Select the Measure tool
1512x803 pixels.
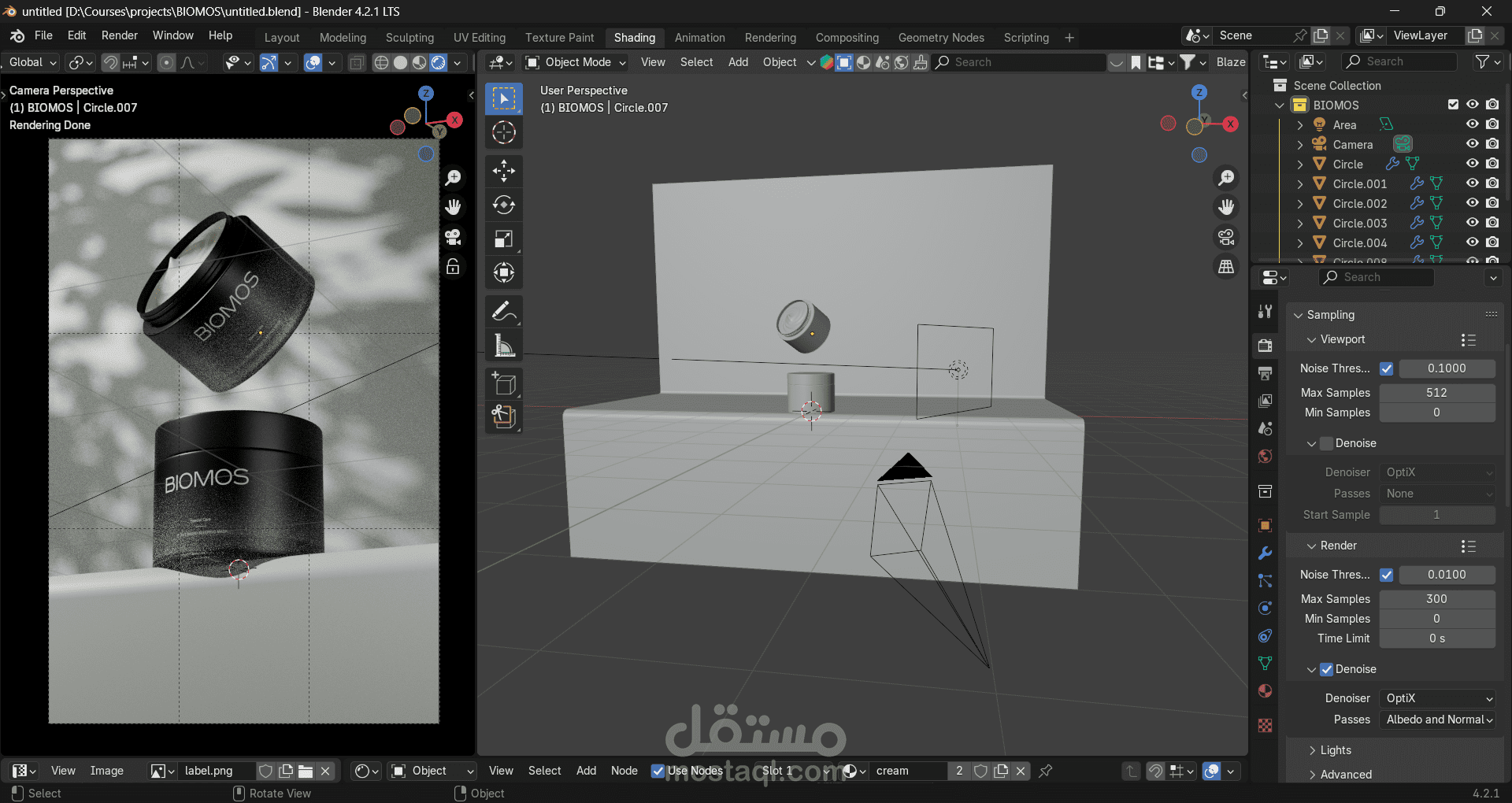pyautogui.click(x=504, y=346)
